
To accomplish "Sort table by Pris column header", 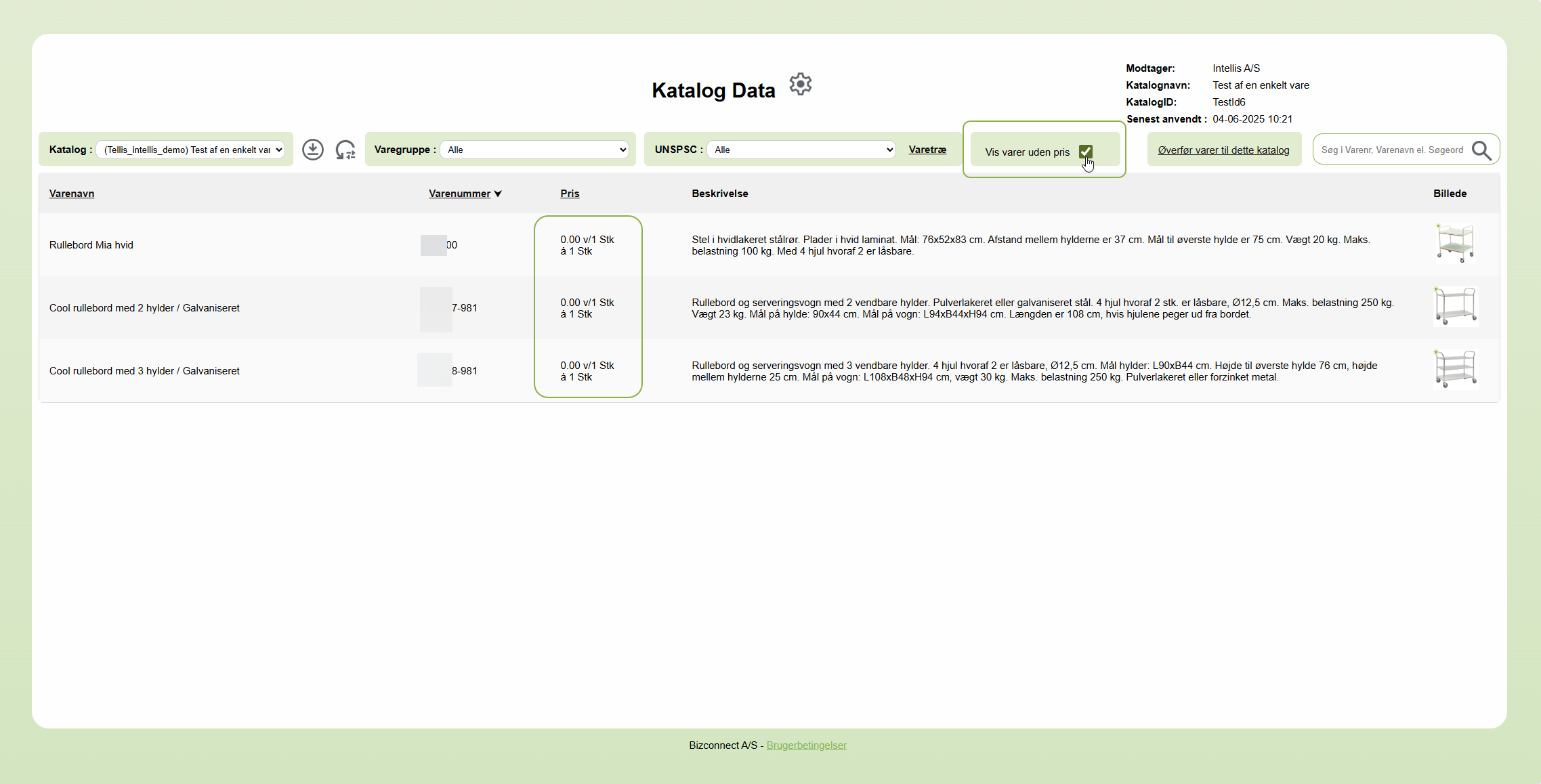I will click(570, 194).
